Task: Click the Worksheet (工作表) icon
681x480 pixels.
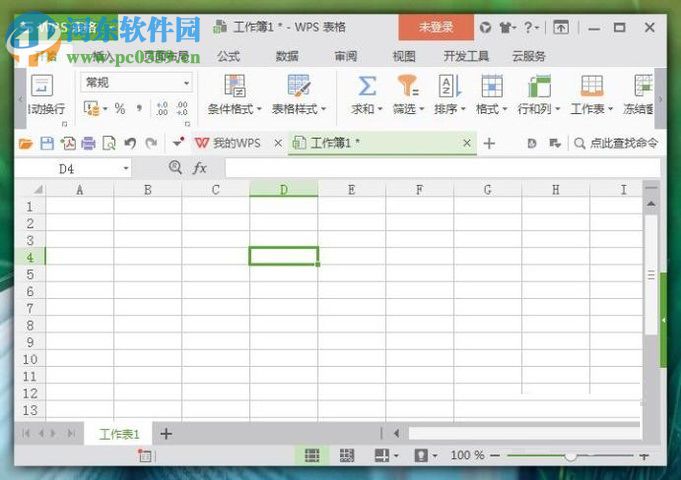Action: point(592,86)
